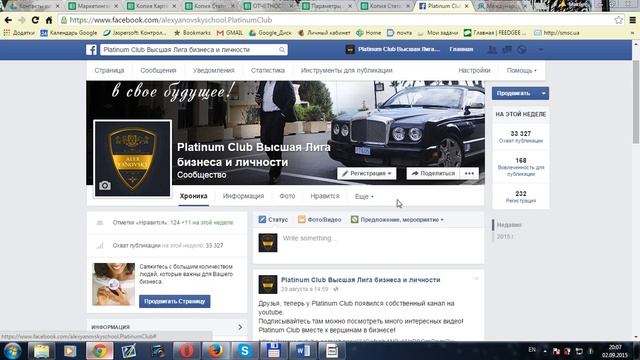Open three-dots more options on cover
Viewport: 640px width, 360px height.
click(469, 173)
